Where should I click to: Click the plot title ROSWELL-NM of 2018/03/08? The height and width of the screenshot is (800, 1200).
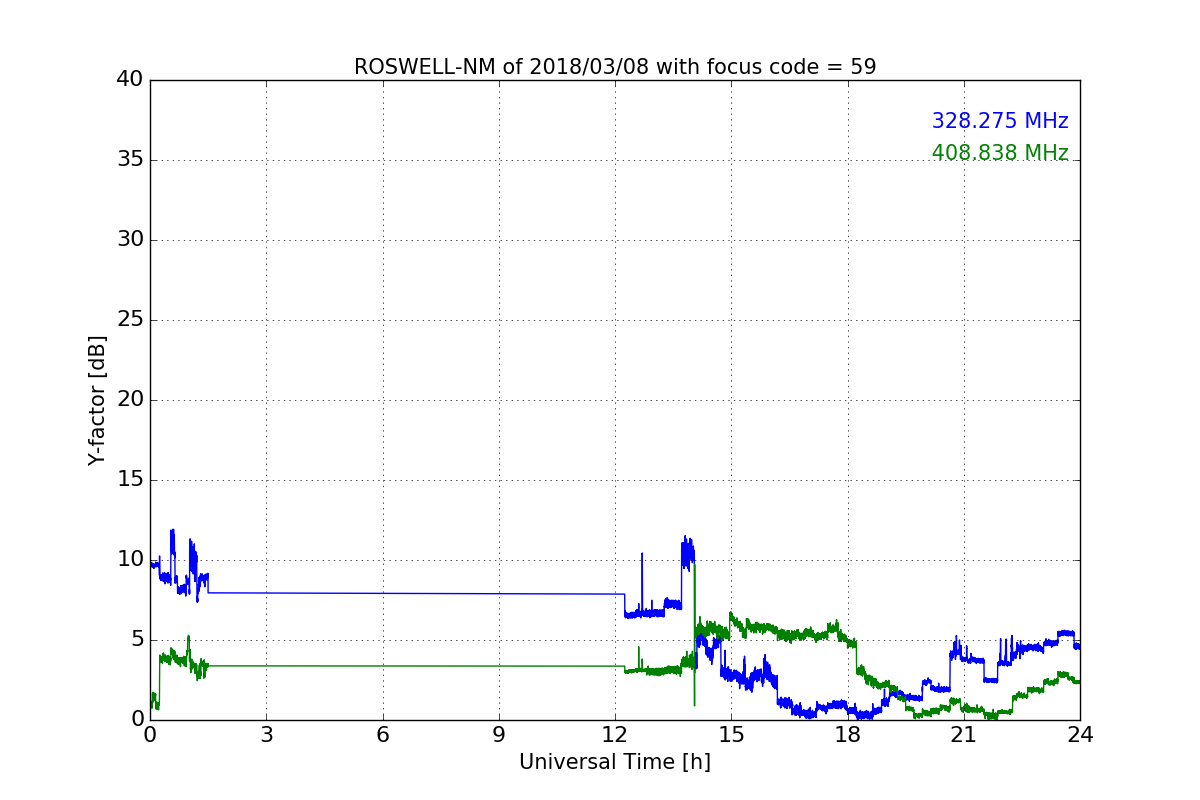pos(615,67)
